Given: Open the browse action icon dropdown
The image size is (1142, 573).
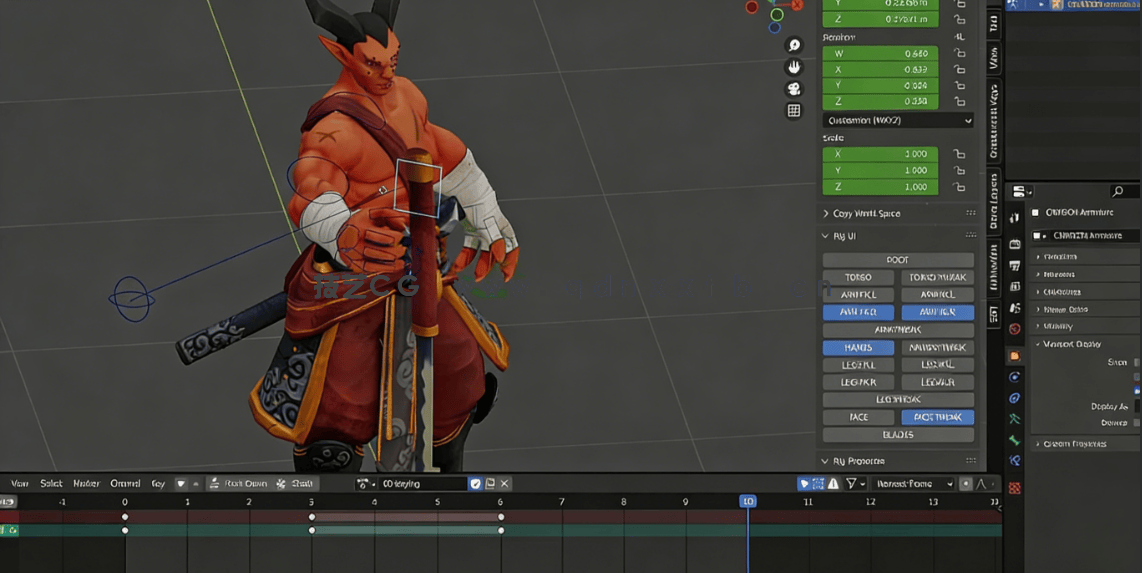Looking at the screenshot, I should [x=365, y=483].
